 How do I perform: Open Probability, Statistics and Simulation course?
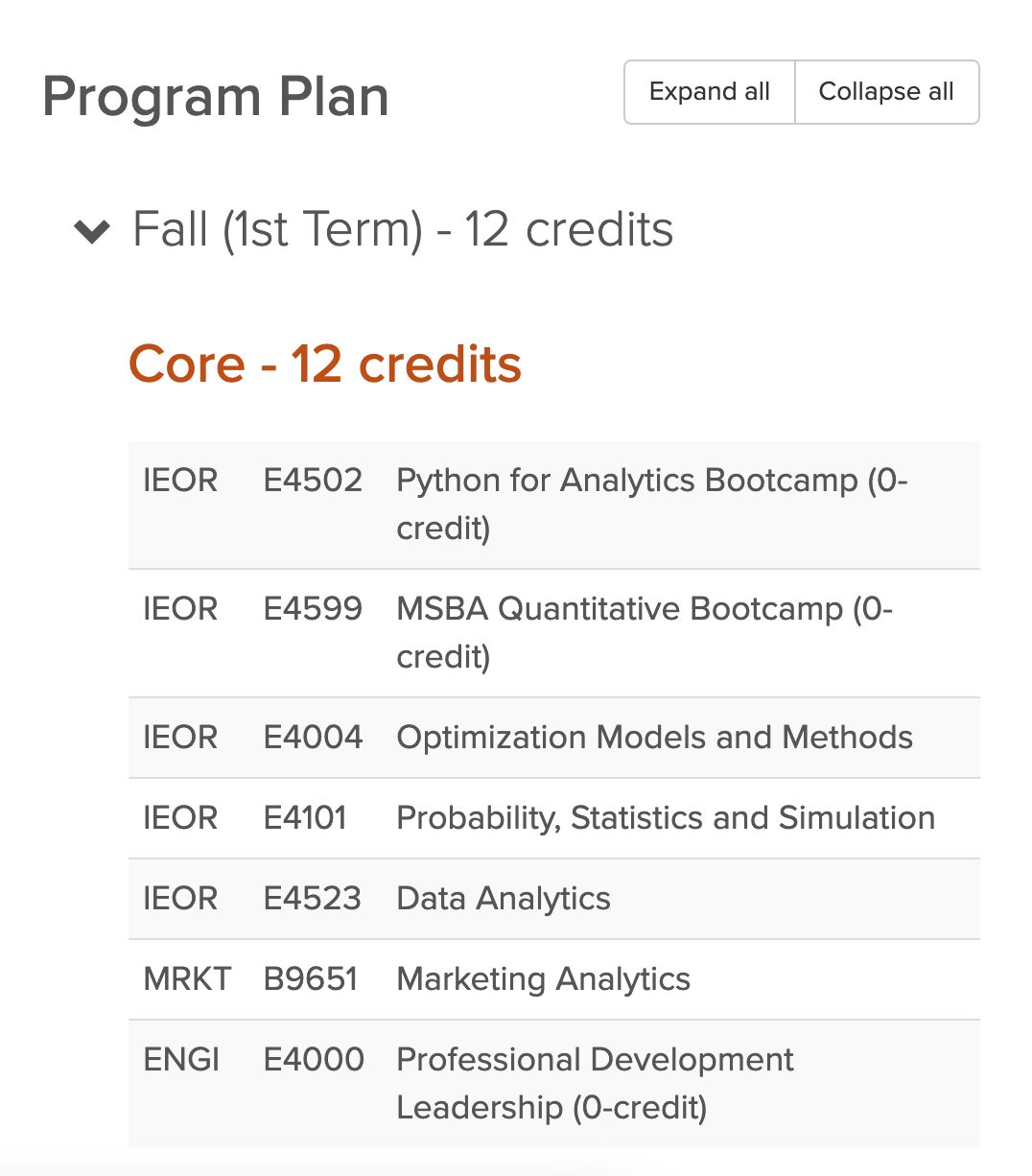click(666, 818)
